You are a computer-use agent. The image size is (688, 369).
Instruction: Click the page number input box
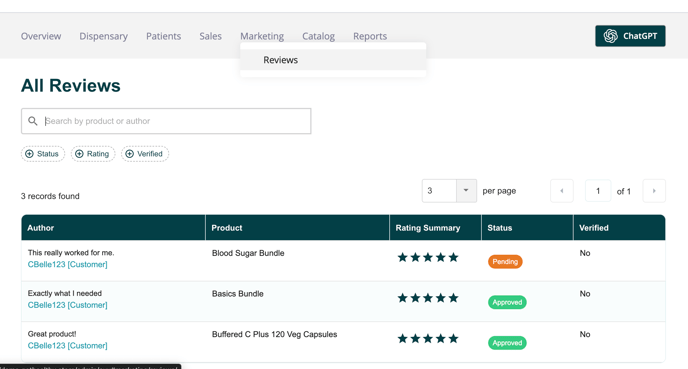[x=598, y=191]
